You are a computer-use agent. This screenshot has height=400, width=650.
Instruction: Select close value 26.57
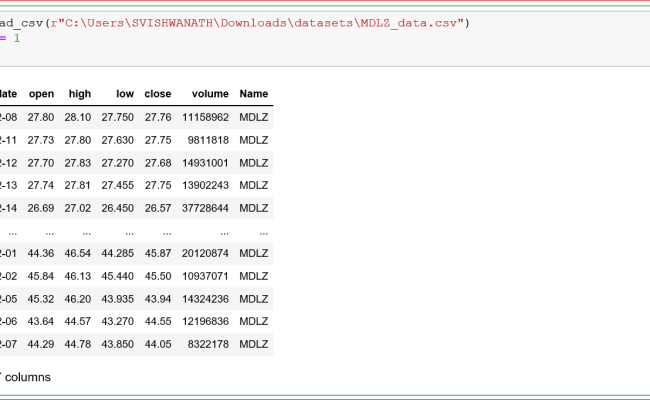coord(158,208)
